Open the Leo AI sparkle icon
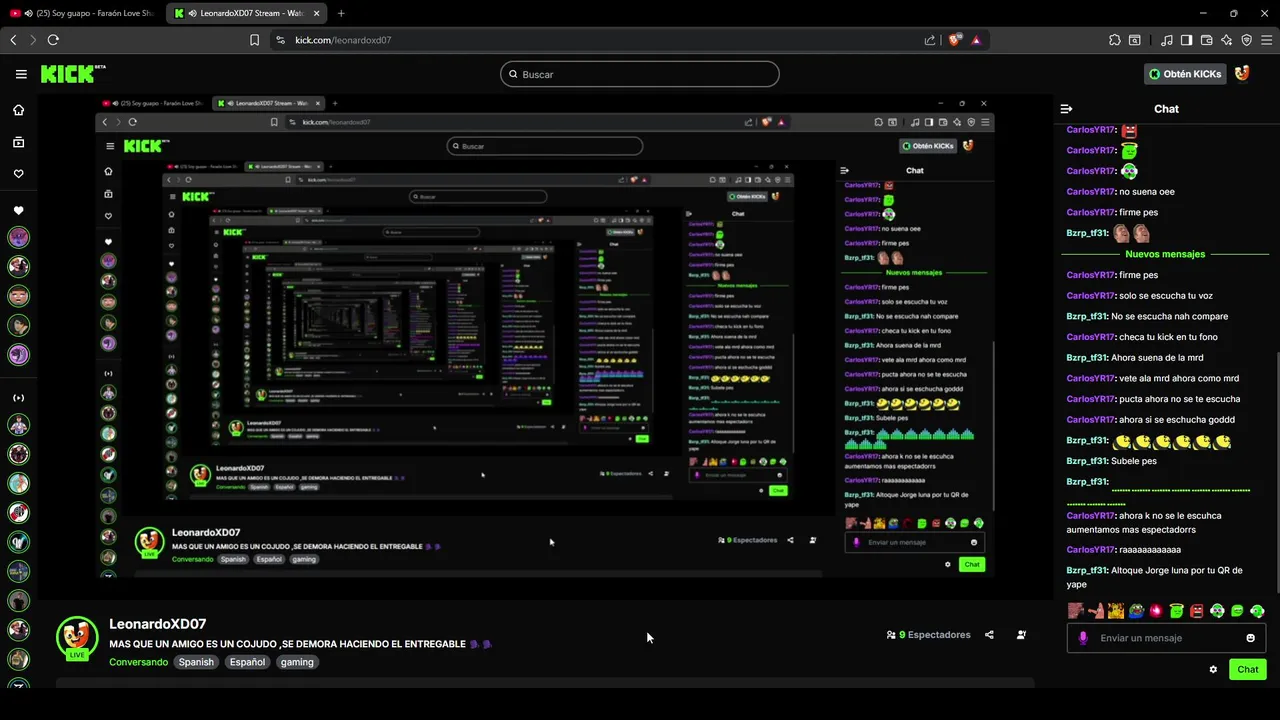 point(1226,40)
